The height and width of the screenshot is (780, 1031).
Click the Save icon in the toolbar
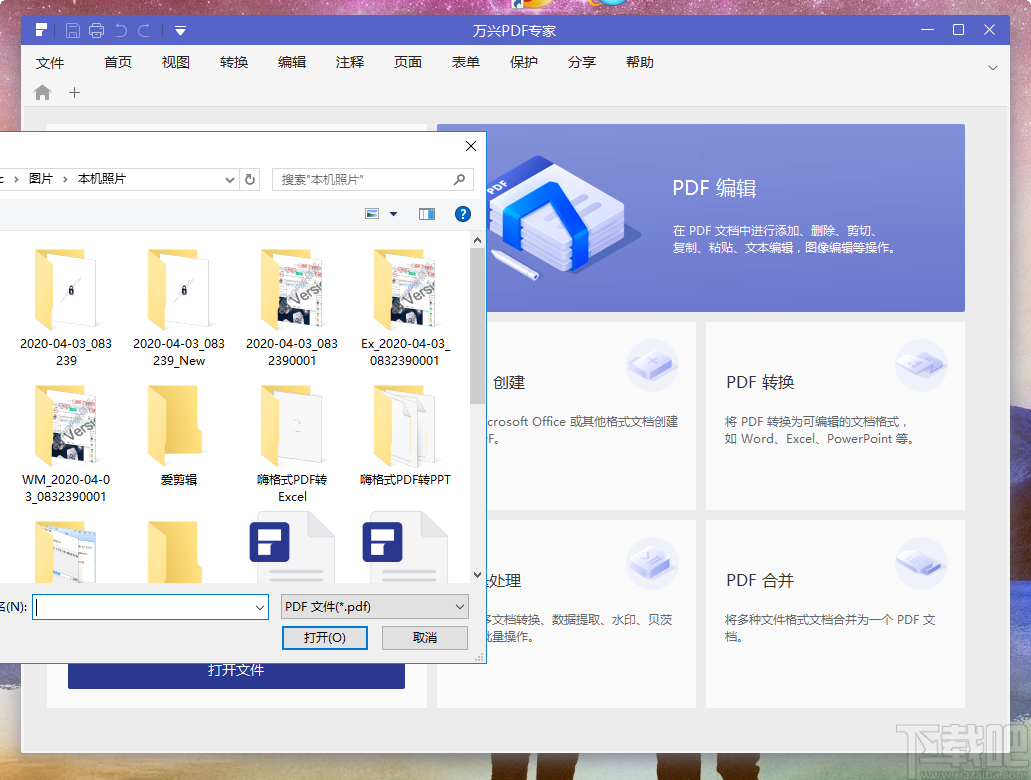[72, 30]
